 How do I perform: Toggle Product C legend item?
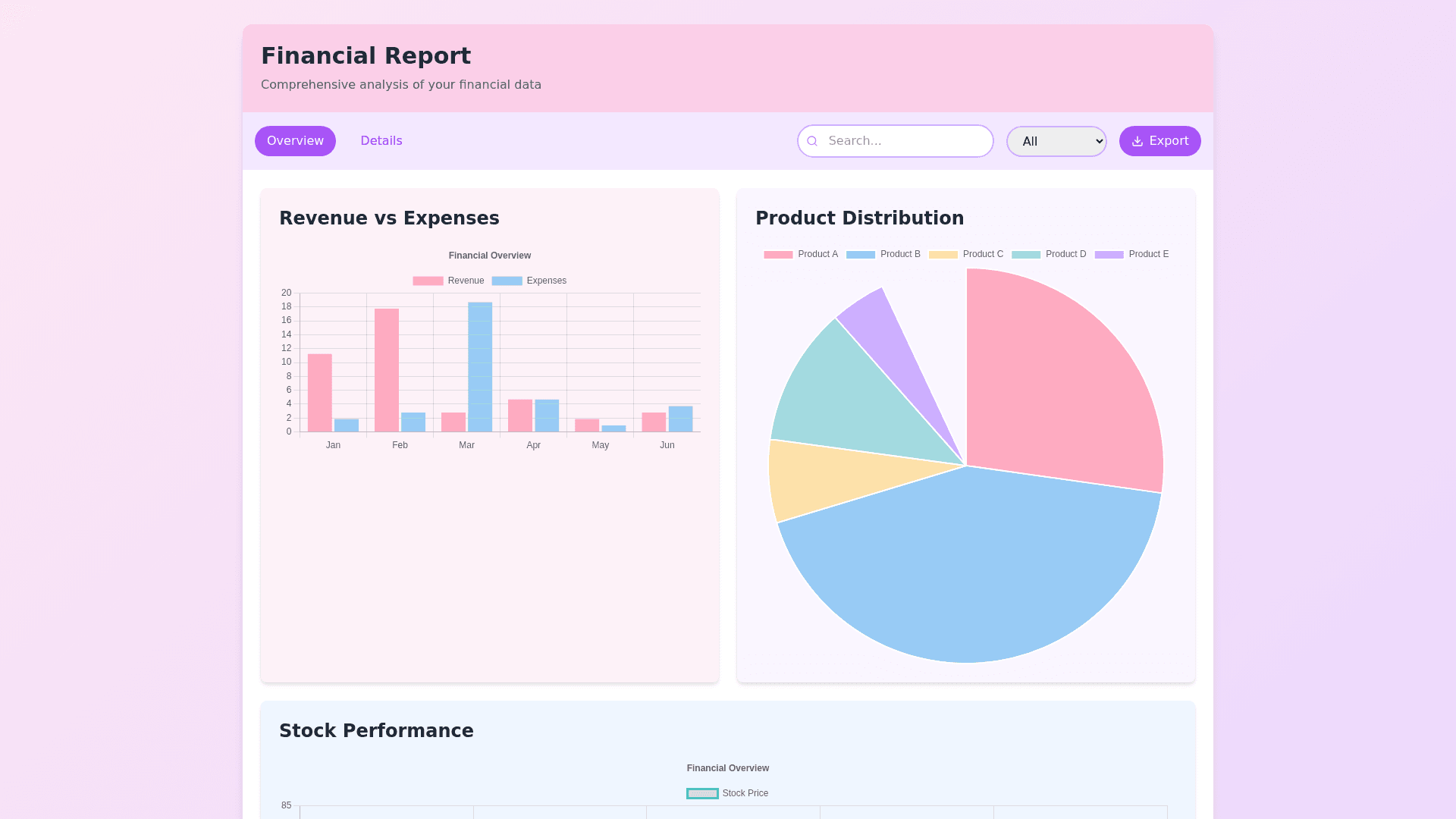pyautogui.click(x=943, y=255)
